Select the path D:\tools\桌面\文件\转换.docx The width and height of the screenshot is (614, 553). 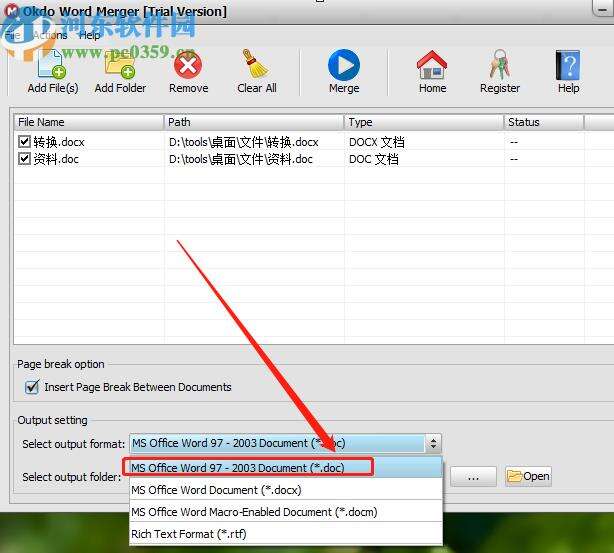point(244,142)
